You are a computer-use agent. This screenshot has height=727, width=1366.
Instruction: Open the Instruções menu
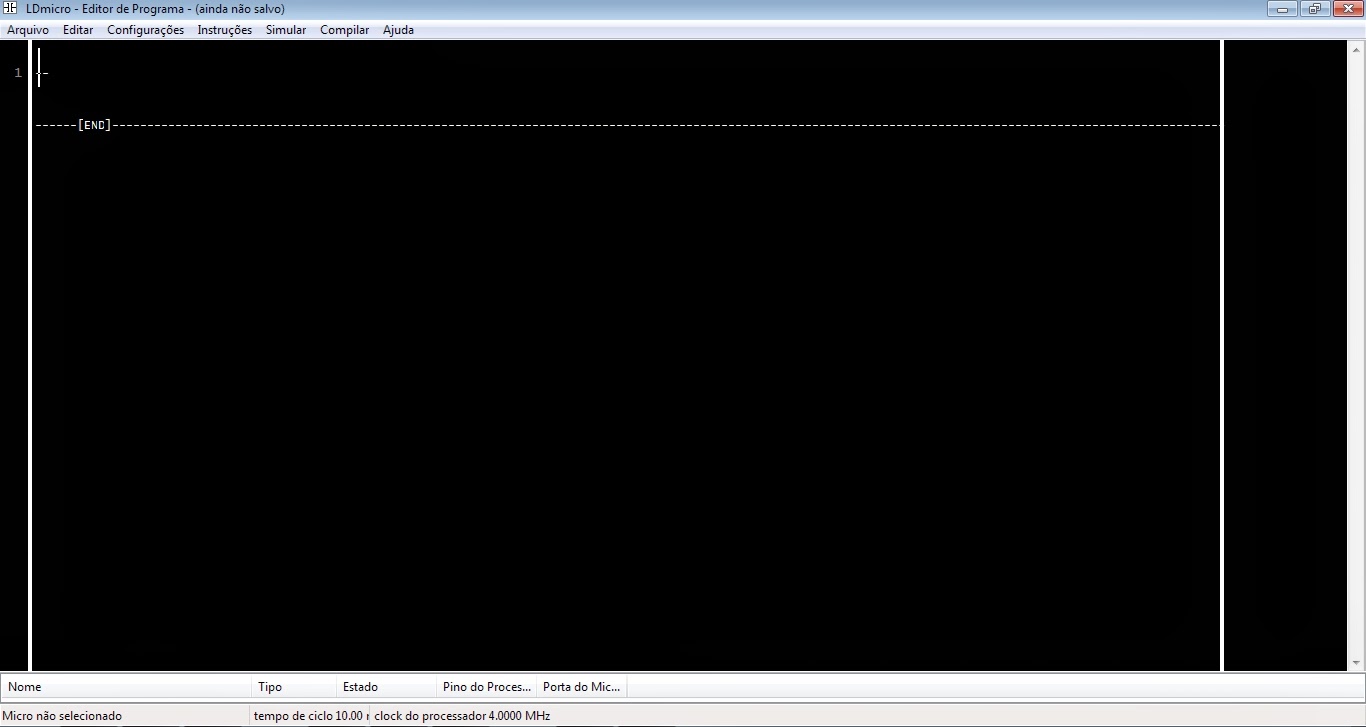225,30
